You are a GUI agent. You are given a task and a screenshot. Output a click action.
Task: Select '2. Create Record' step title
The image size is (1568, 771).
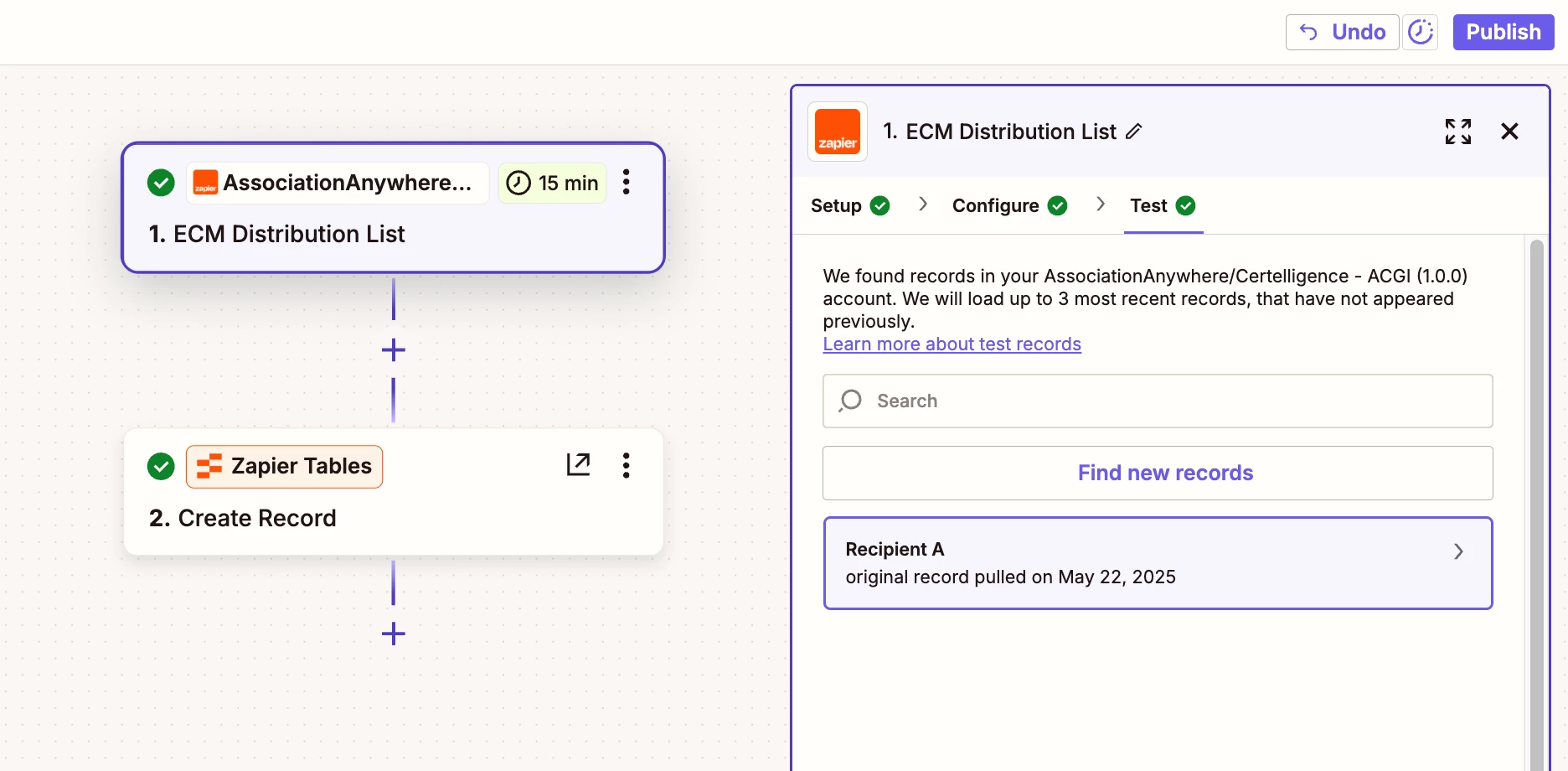(243, 518)
